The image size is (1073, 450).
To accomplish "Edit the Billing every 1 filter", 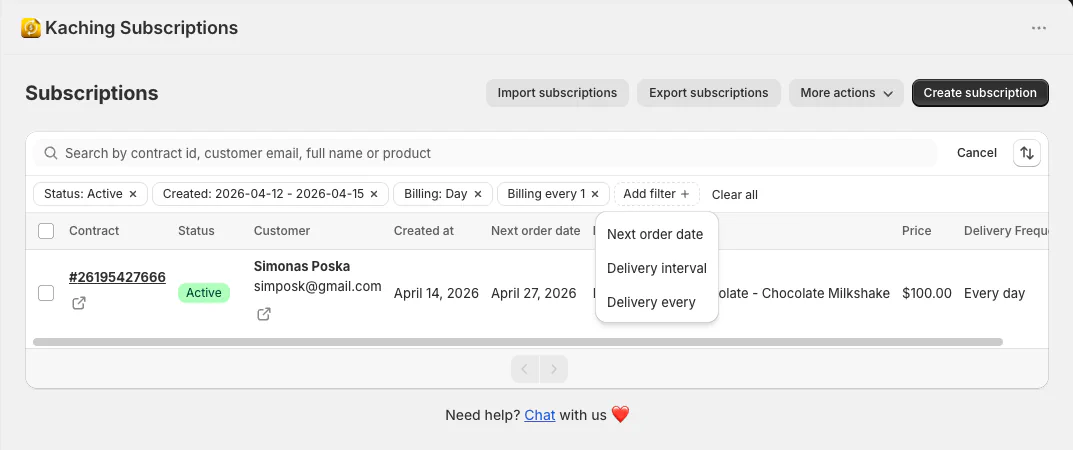I will click(x=546, y=194).
